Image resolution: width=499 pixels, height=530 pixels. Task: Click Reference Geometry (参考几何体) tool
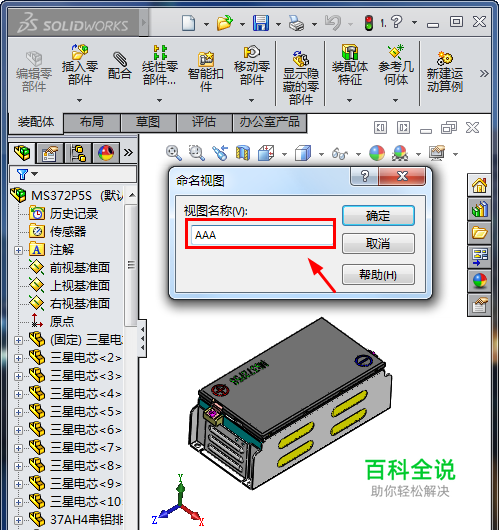396,65
